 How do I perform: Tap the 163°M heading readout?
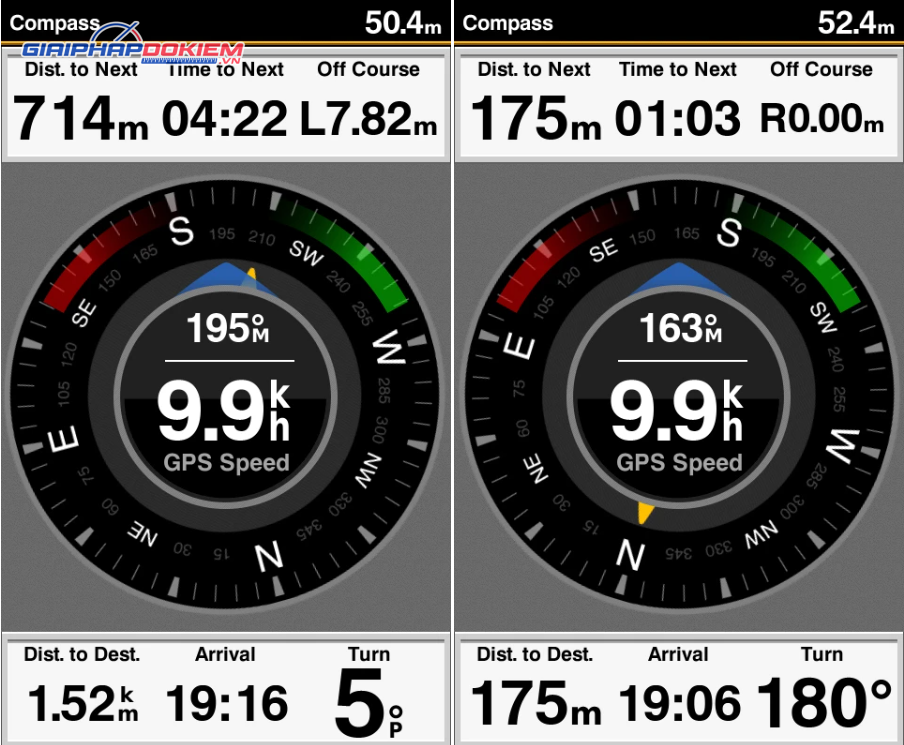click(x=681, y=329)
